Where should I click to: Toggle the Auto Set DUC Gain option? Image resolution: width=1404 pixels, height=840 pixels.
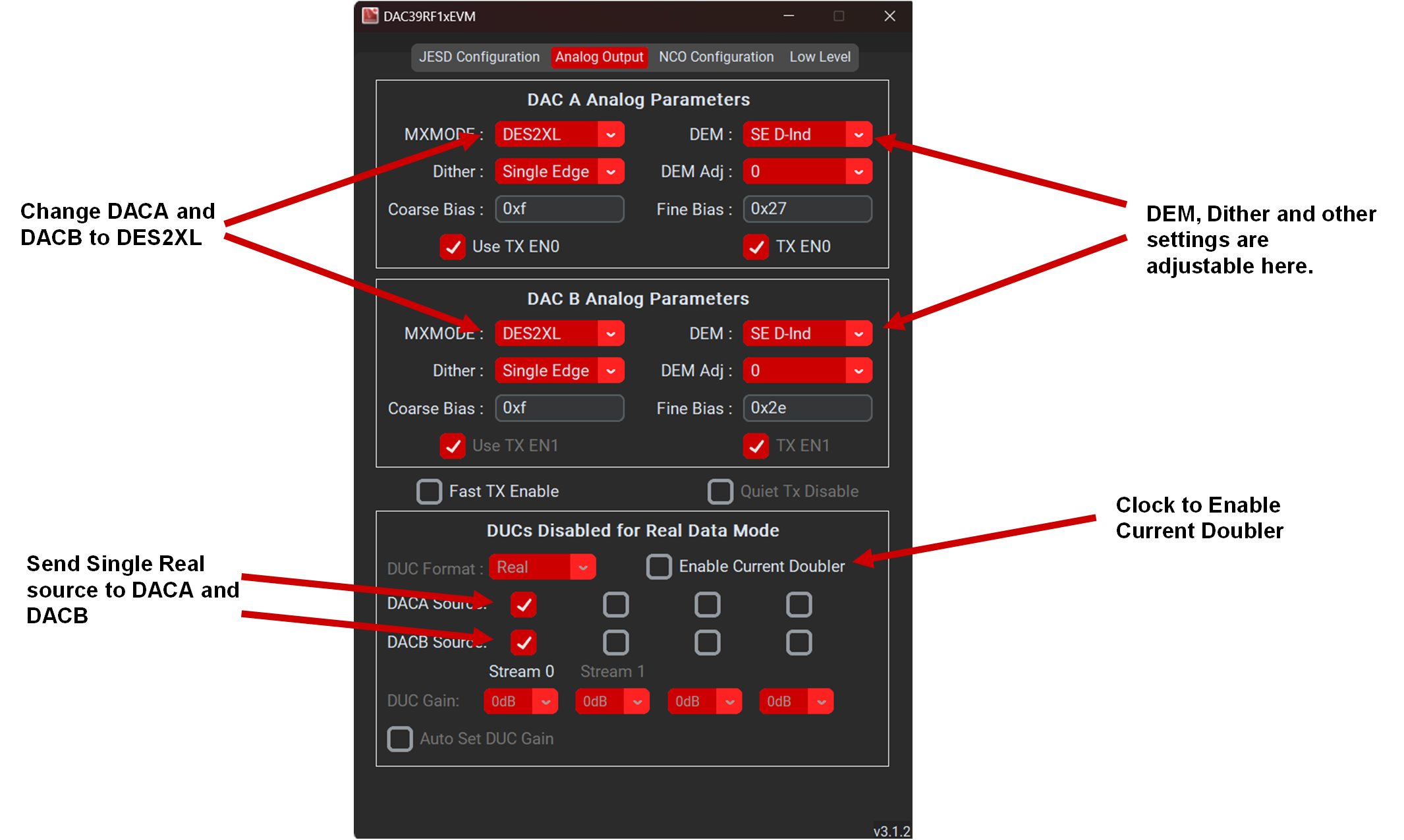point(400,739)
